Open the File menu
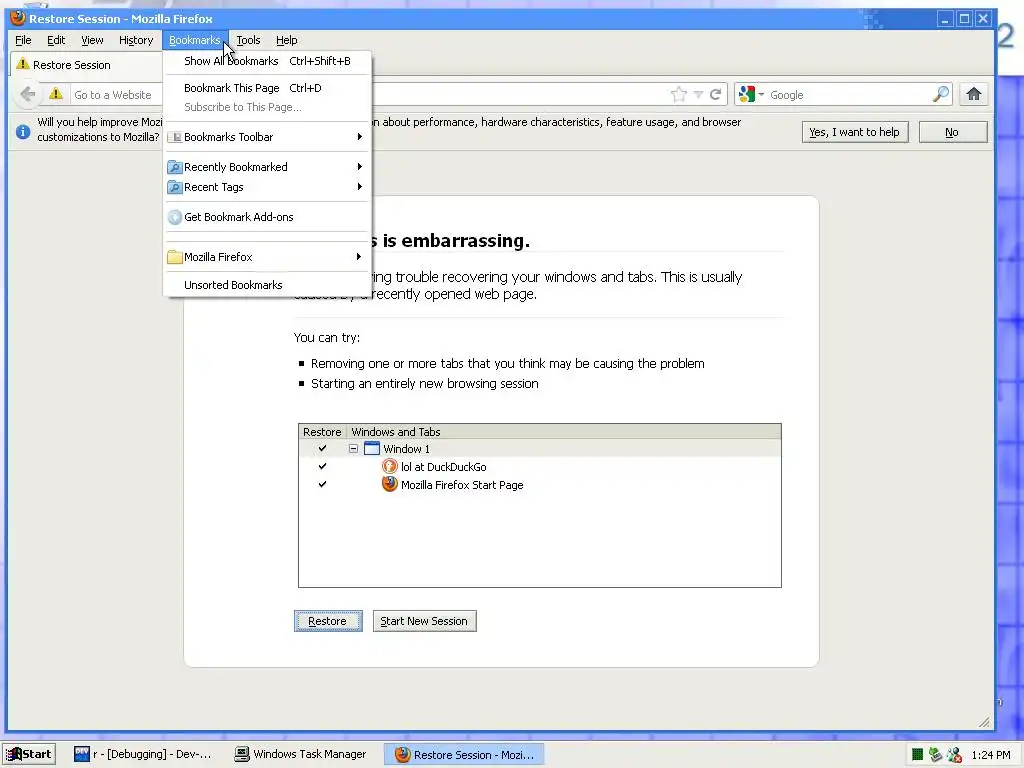The image size is (1024, 768). pyautogui.click(x=23, y=40)
